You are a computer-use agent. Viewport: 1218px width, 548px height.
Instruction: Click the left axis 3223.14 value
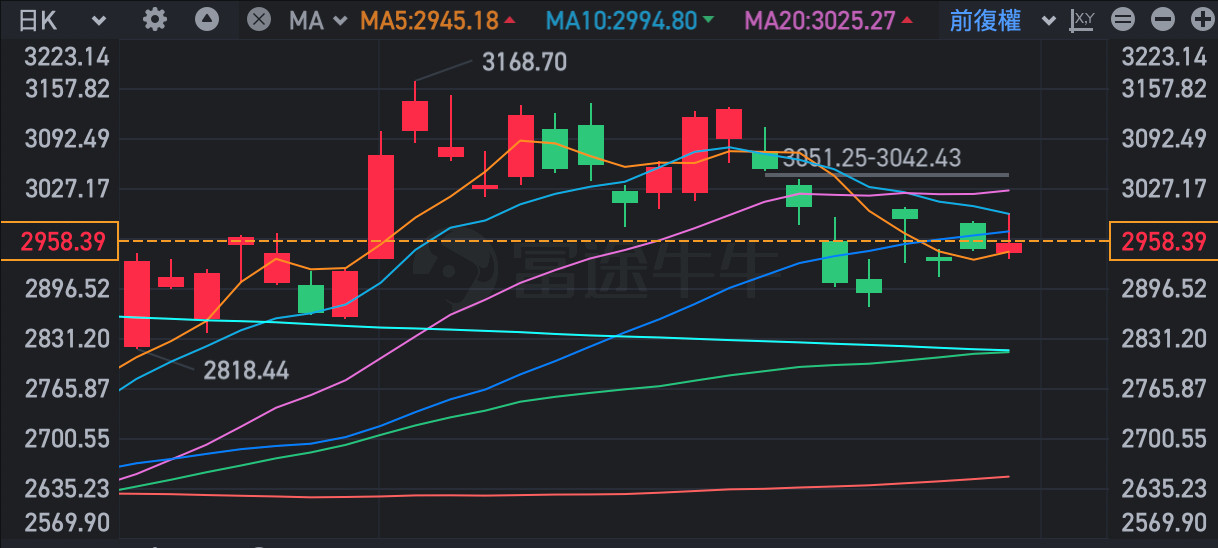point(67,56)
